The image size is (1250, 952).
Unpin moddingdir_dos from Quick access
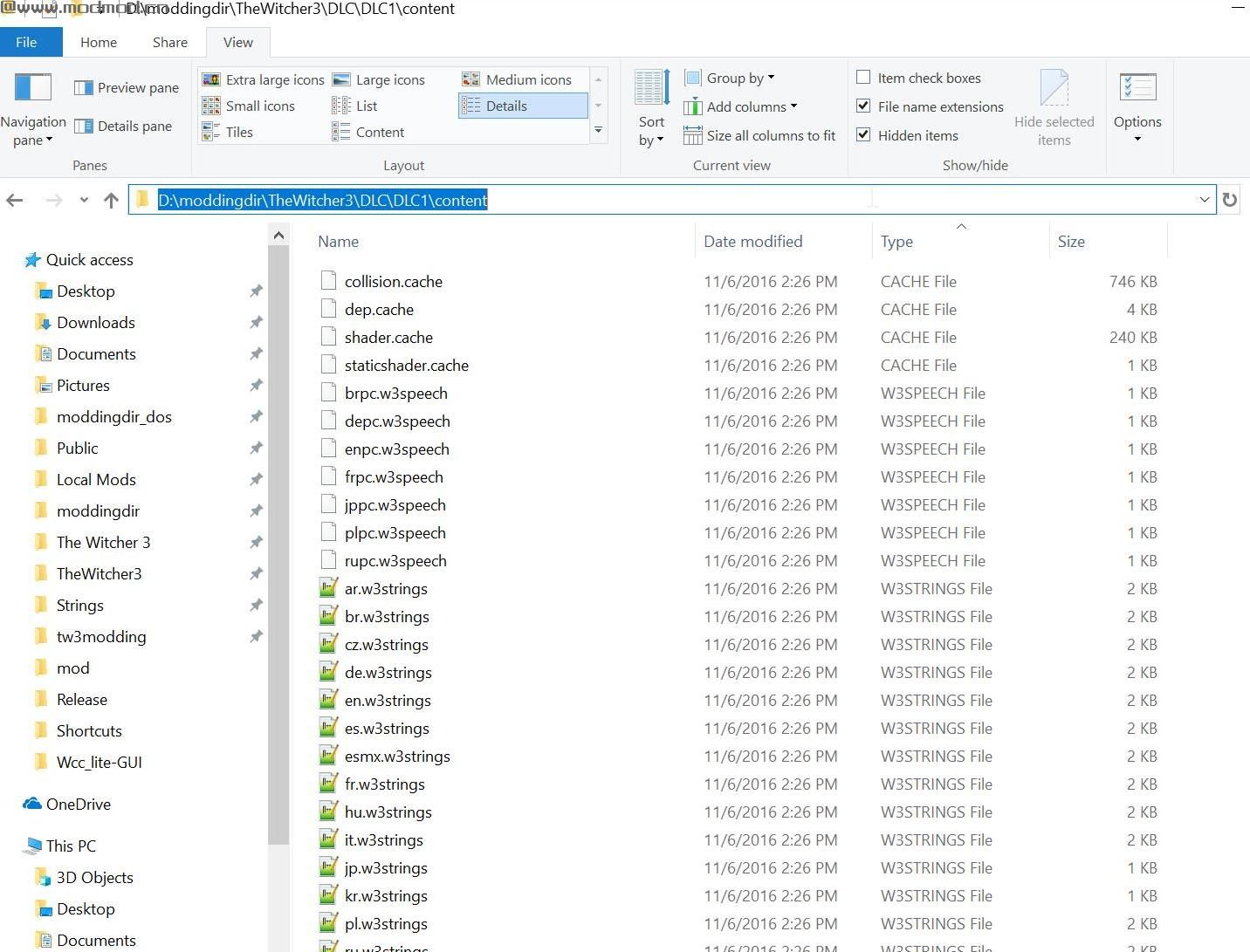pos(256,417)
